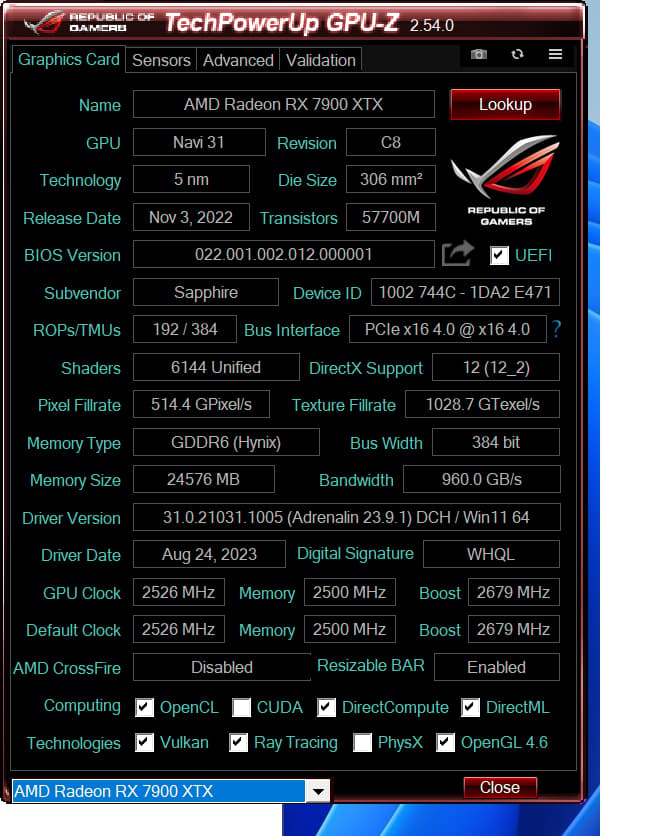Click the Transistors value 57700M

[391, 217]
